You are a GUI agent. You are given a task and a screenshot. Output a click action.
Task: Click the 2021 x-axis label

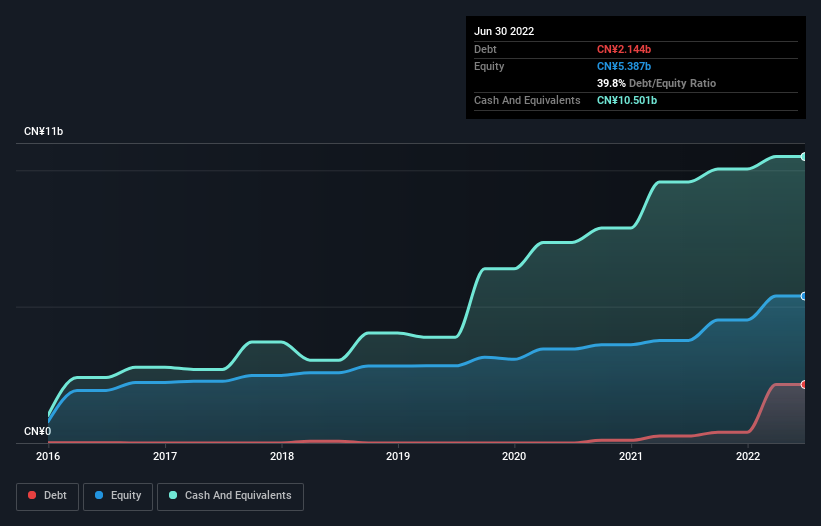[x=631, y=456]
